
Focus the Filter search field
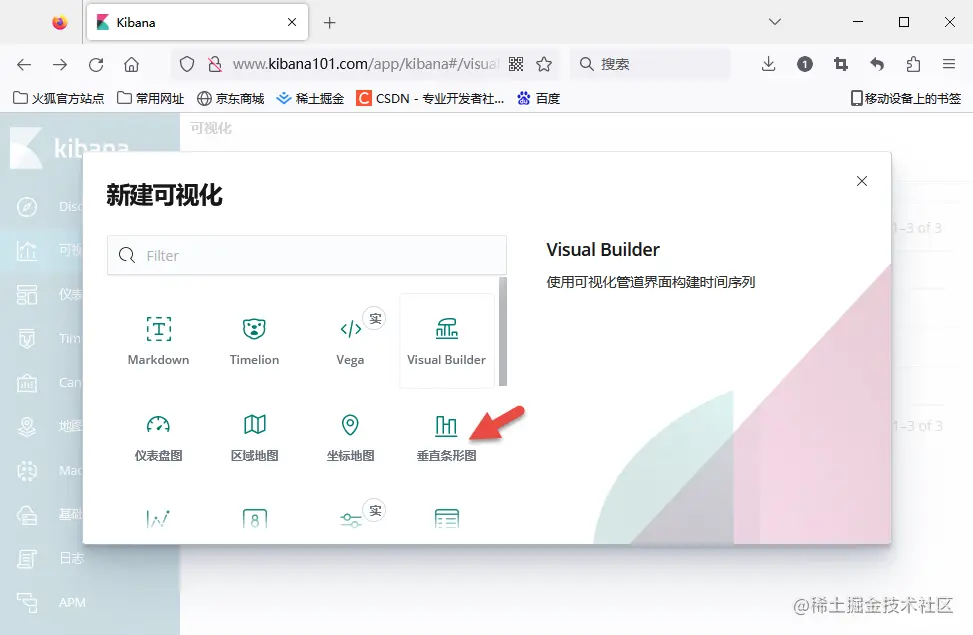tap(307, 255)
